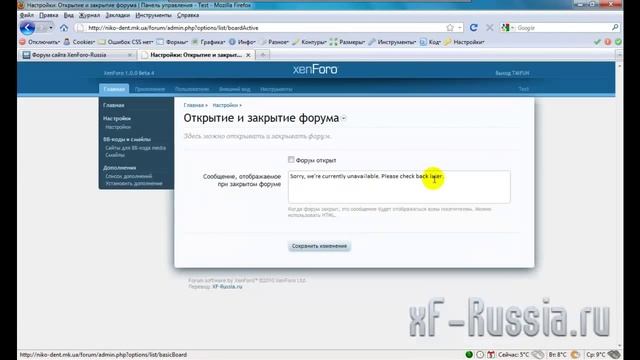This screenshot has height=360, width=640.
Task: Open the Файл menu
Action: tap(27, 15)
